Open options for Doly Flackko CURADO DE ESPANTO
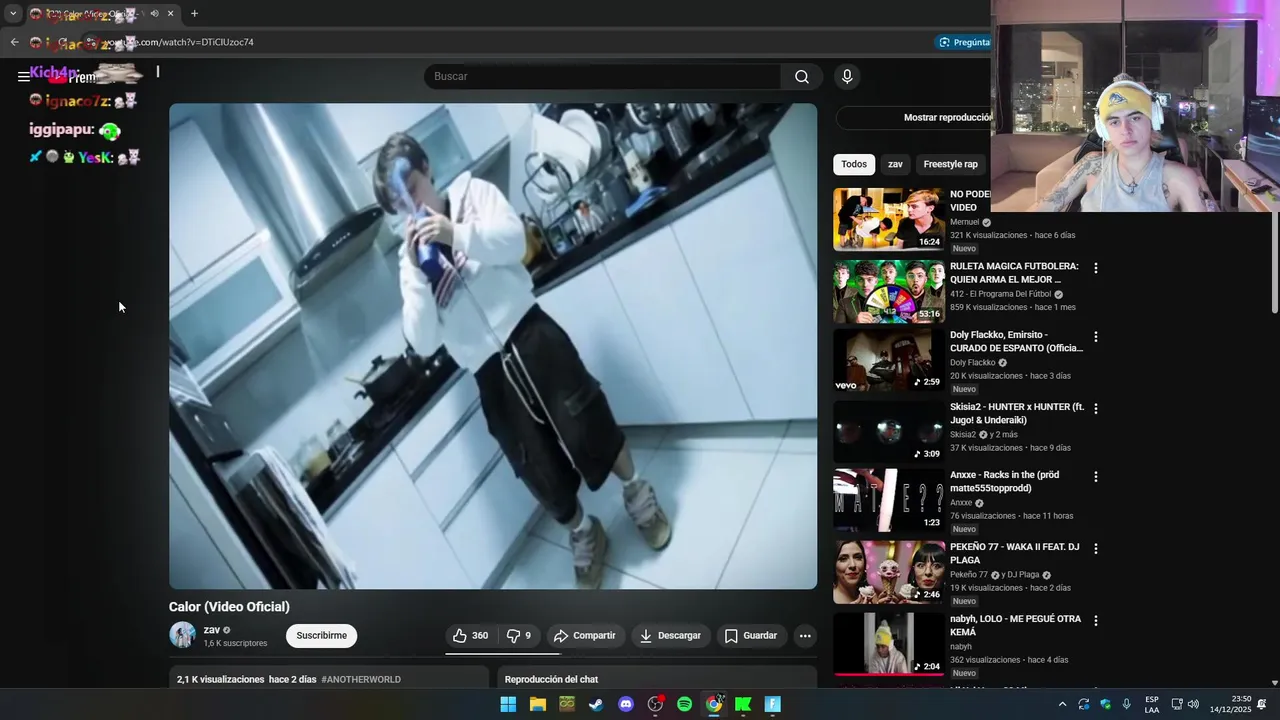 (1095, 337)
